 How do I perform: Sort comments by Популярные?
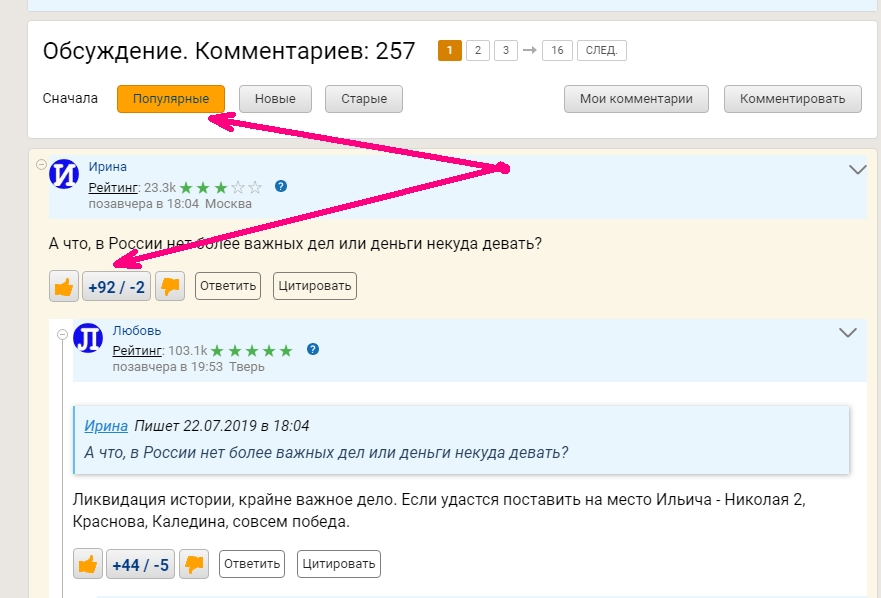pyautogui.click(x=171, y=99)
